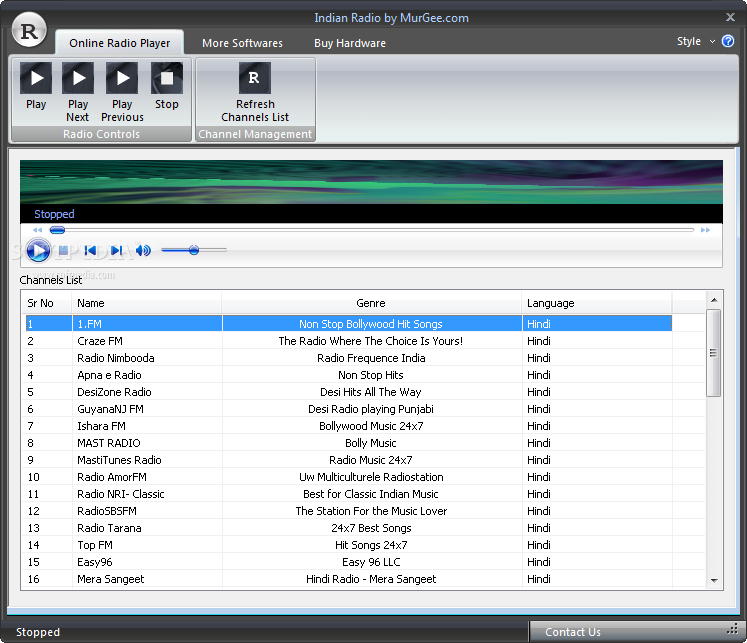Click the Play Previous ribbon icon
This screenshot has width=747, height=643.
[x=122, y=78]
